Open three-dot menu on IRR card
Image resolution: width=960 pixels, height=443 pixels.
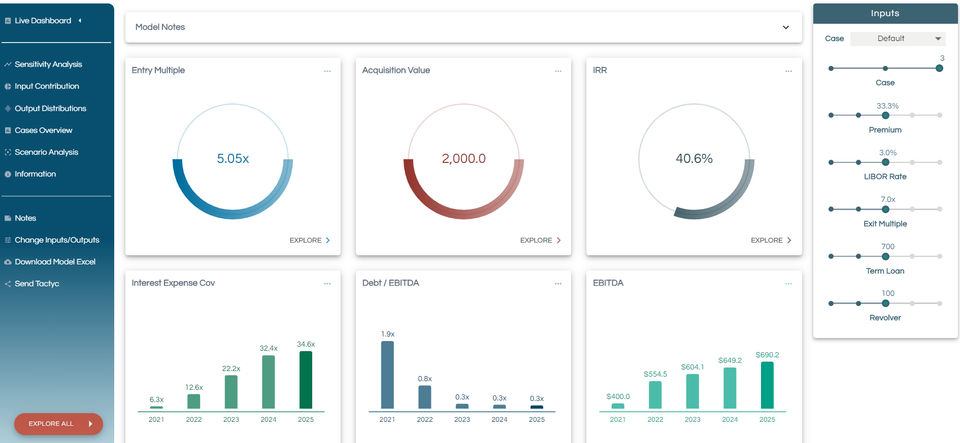tap(789, 71)
